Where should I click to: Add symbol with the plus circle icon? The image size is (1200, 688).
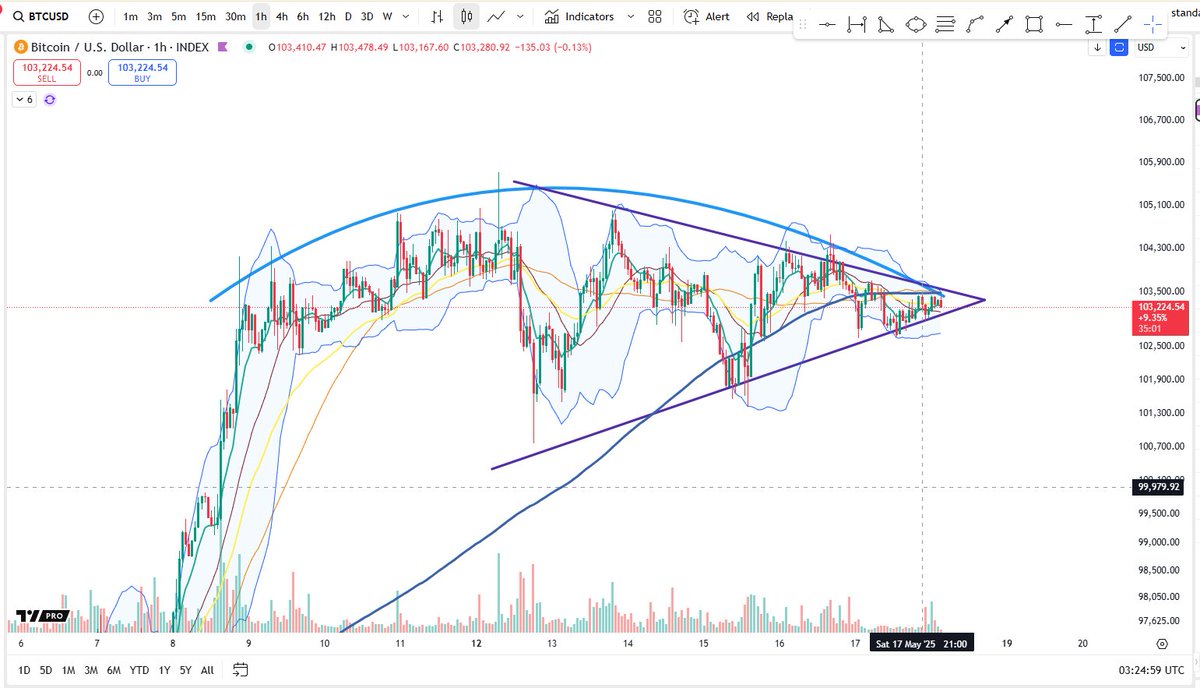click(95, 17)
